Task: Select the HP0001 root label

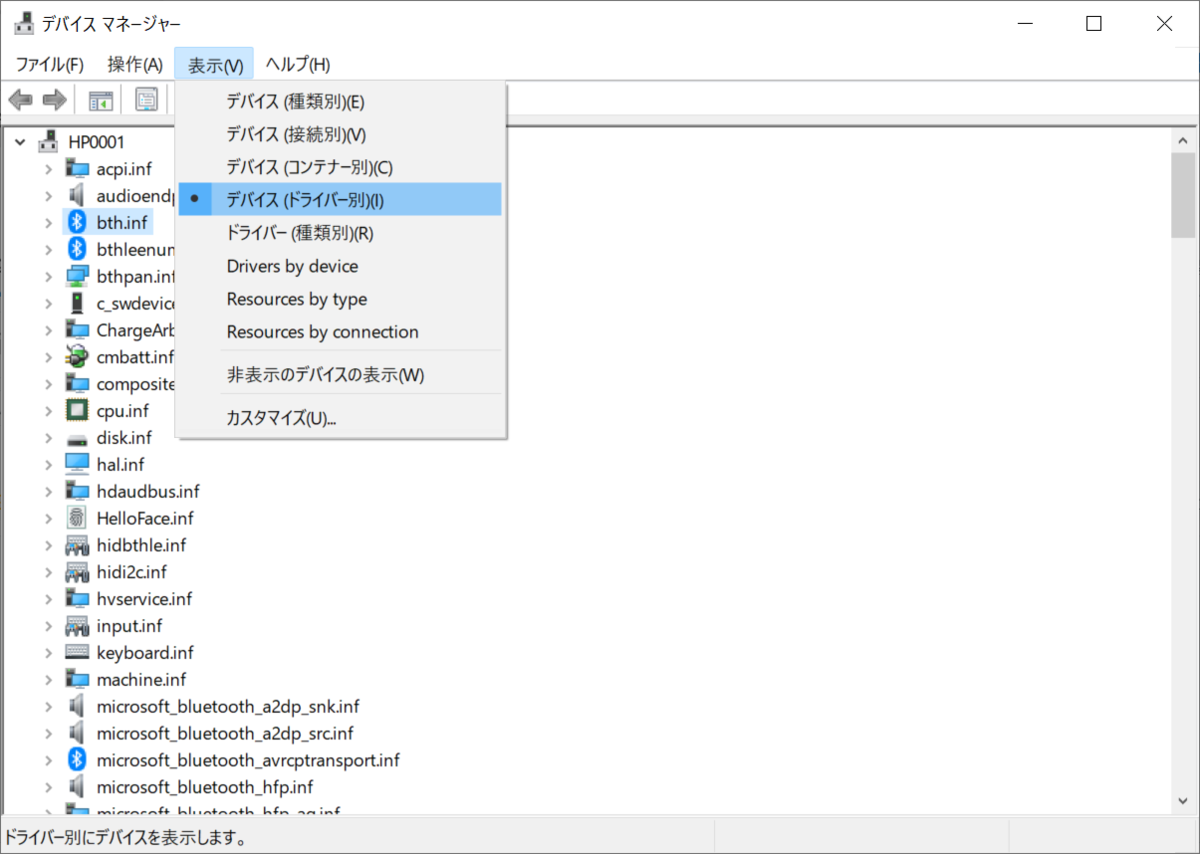Action: pos(97,142)
